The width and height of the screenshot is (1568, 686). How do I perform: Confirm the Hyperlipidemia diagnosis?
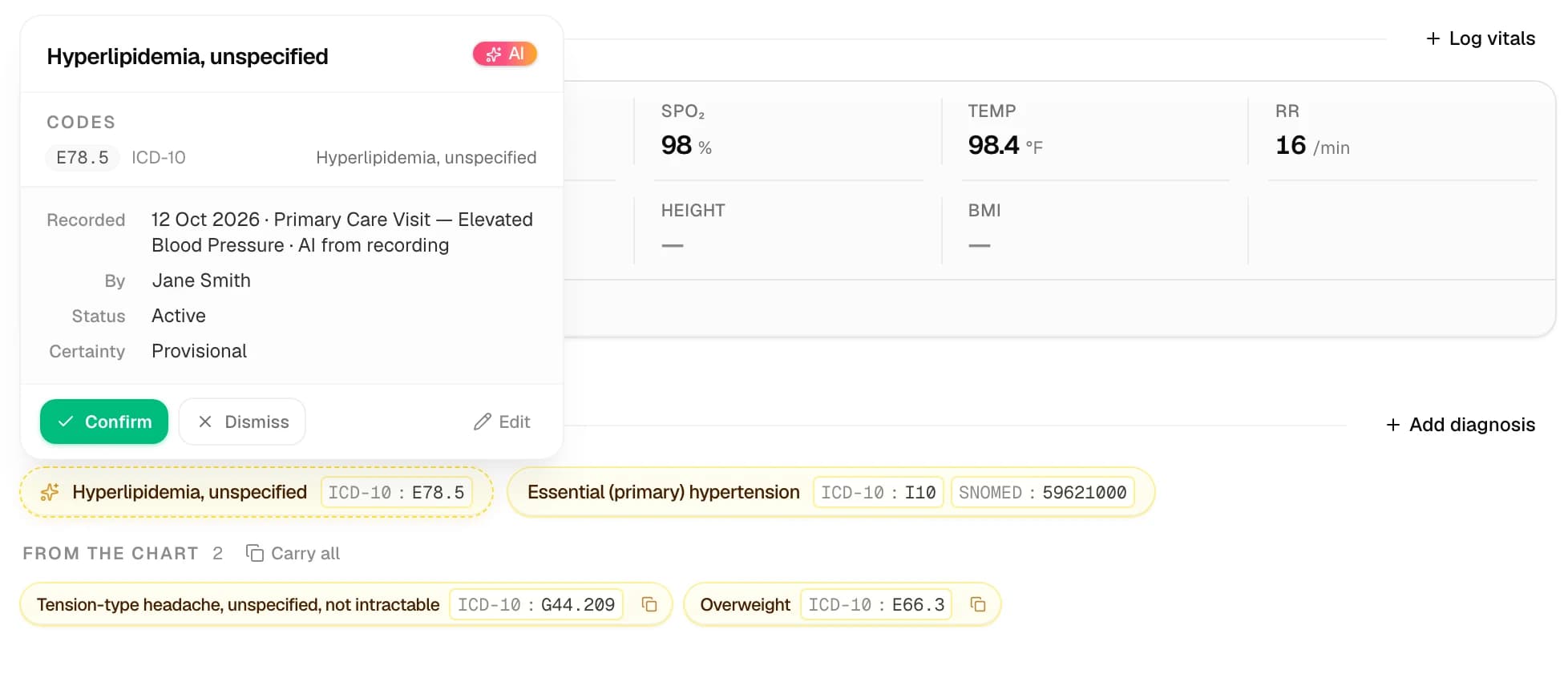coord(104,422)
